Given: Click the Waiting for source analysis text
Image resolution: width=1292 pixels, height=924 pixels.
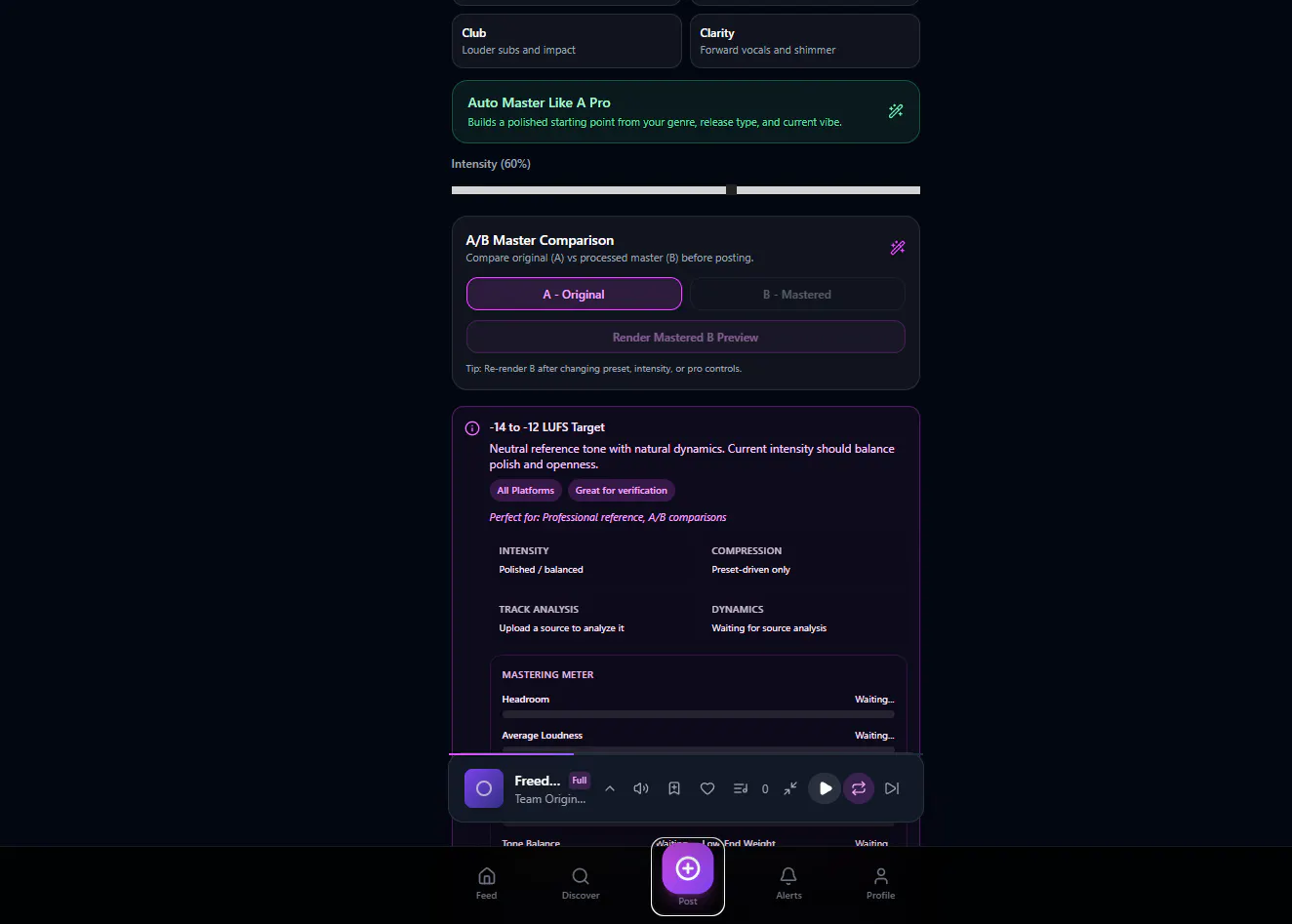Looking at the screenshot, I should 769,628.
